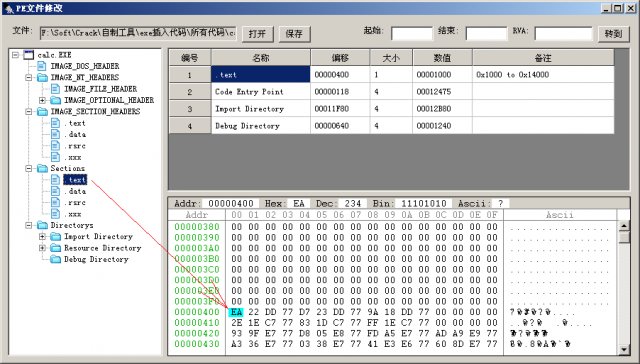Collapse the calc.EXE root node
The image size is (640, 364).
click(16, 55)
